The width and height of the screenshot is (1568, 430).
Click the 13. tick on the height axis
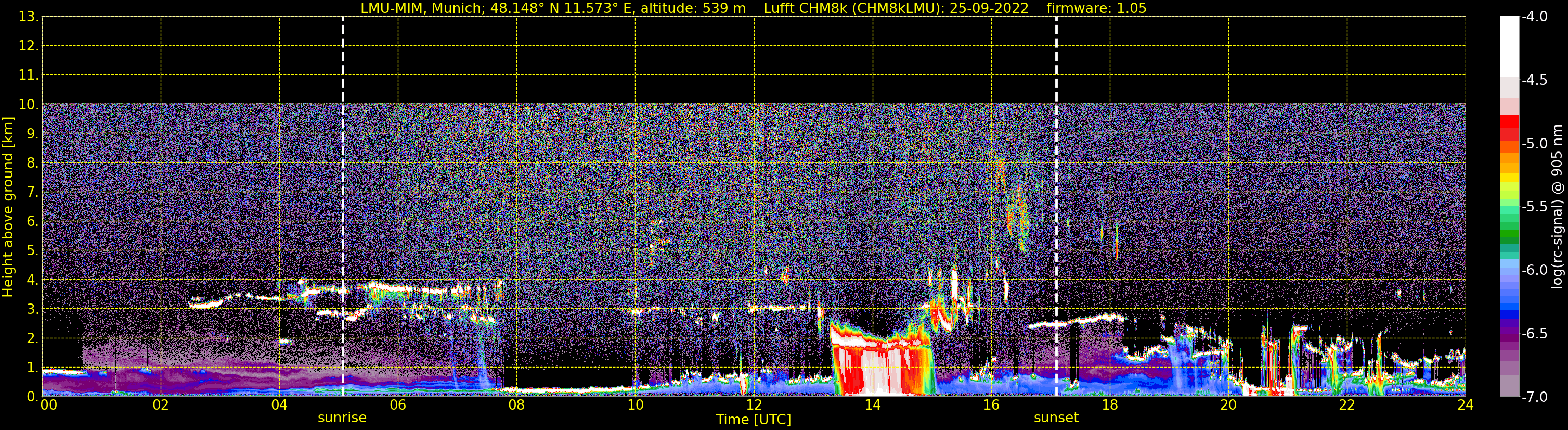coord(29,17)
